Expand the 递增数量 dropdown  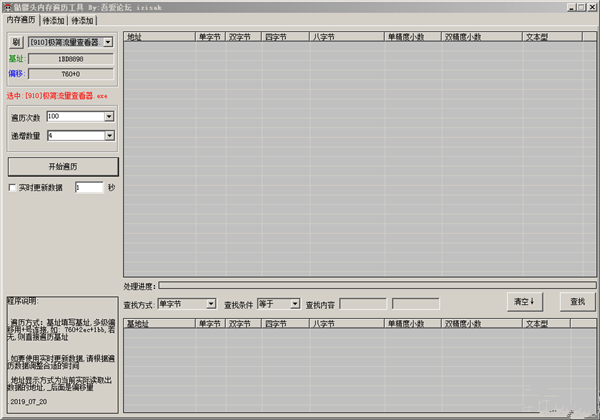tap(109, 135)
